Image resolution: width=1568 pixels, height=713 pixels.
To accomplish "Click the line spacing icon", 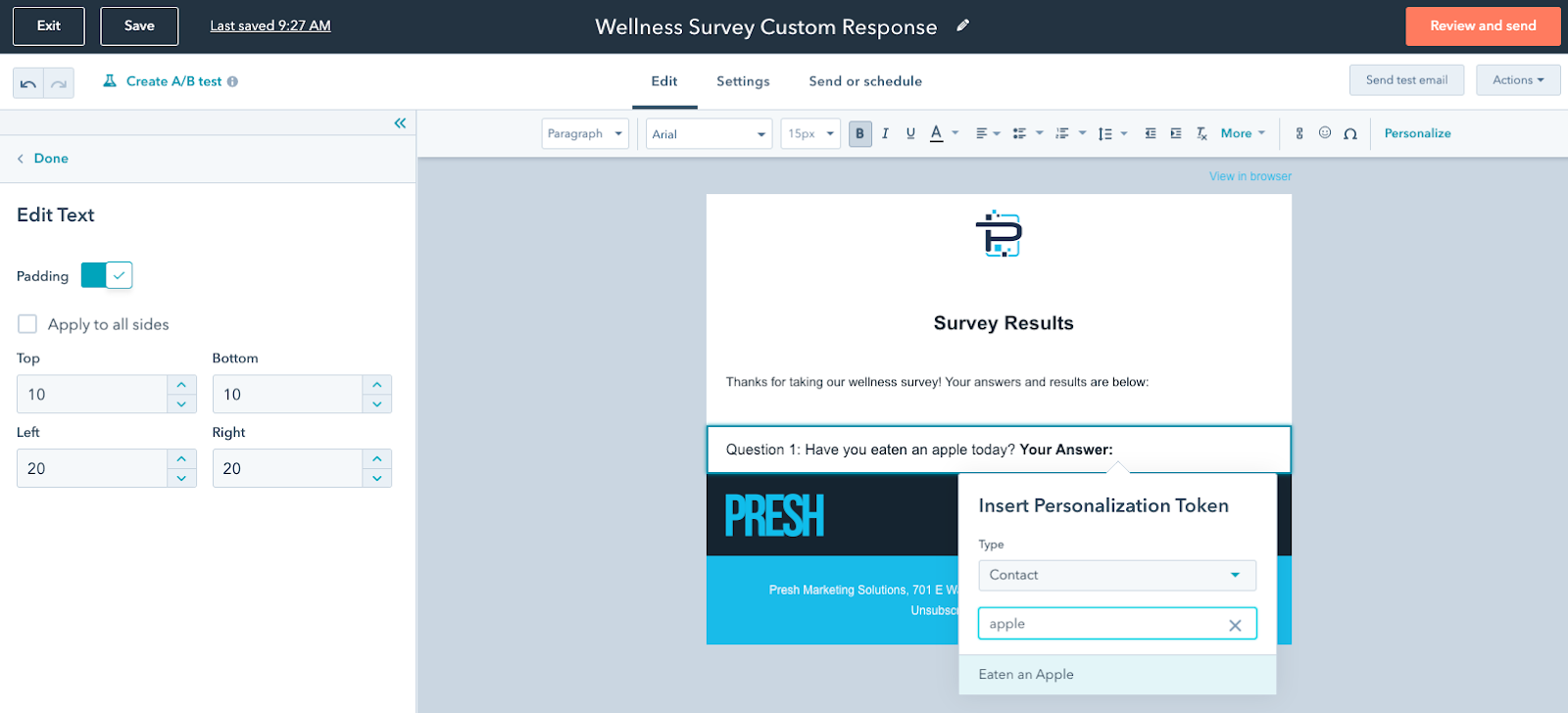I will (x=1104, y=133).
